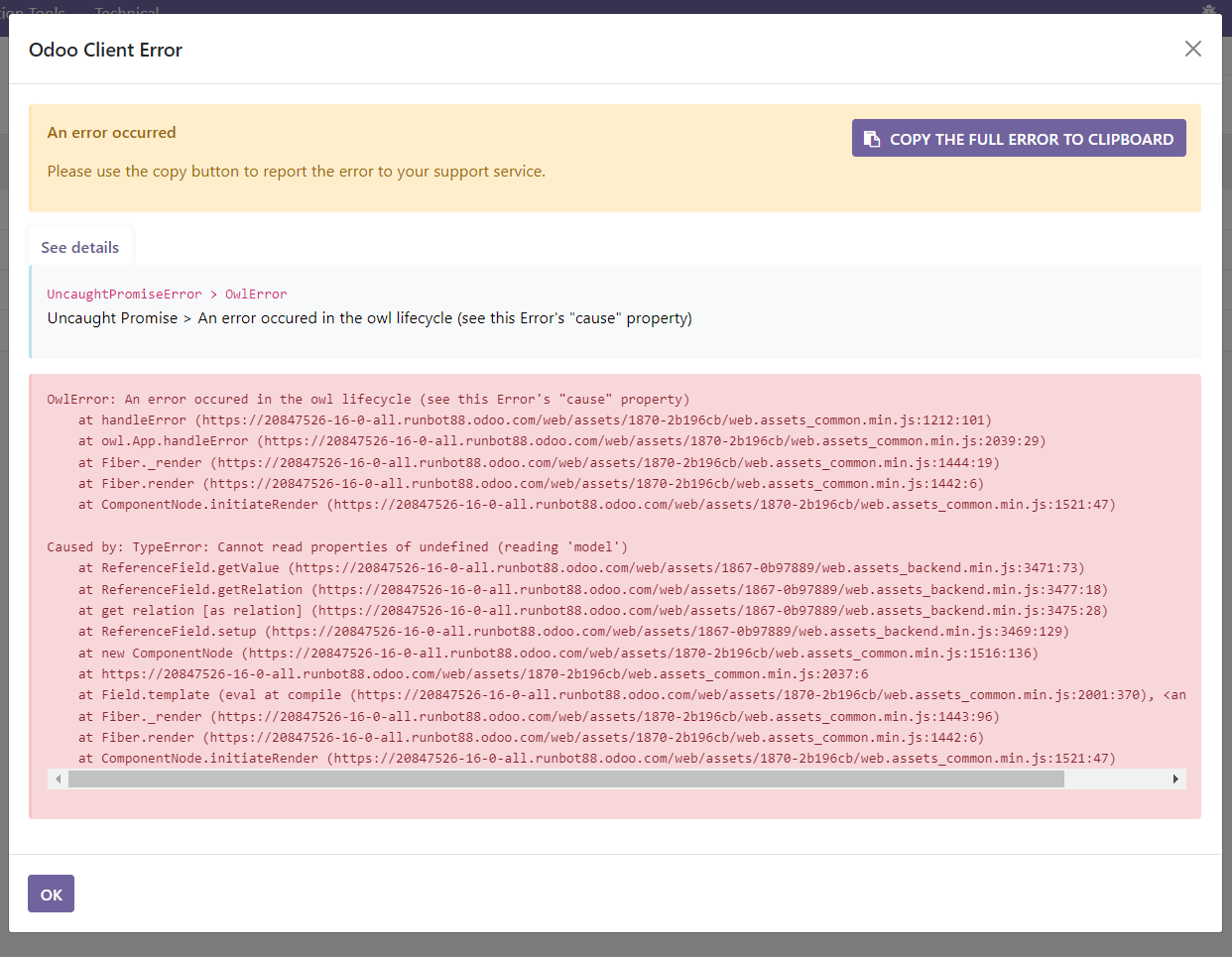The width and height of the screenshot is (1232, 957).
Task: Click the OwlError line in the pink trace
Action: (x=367, y=399)
